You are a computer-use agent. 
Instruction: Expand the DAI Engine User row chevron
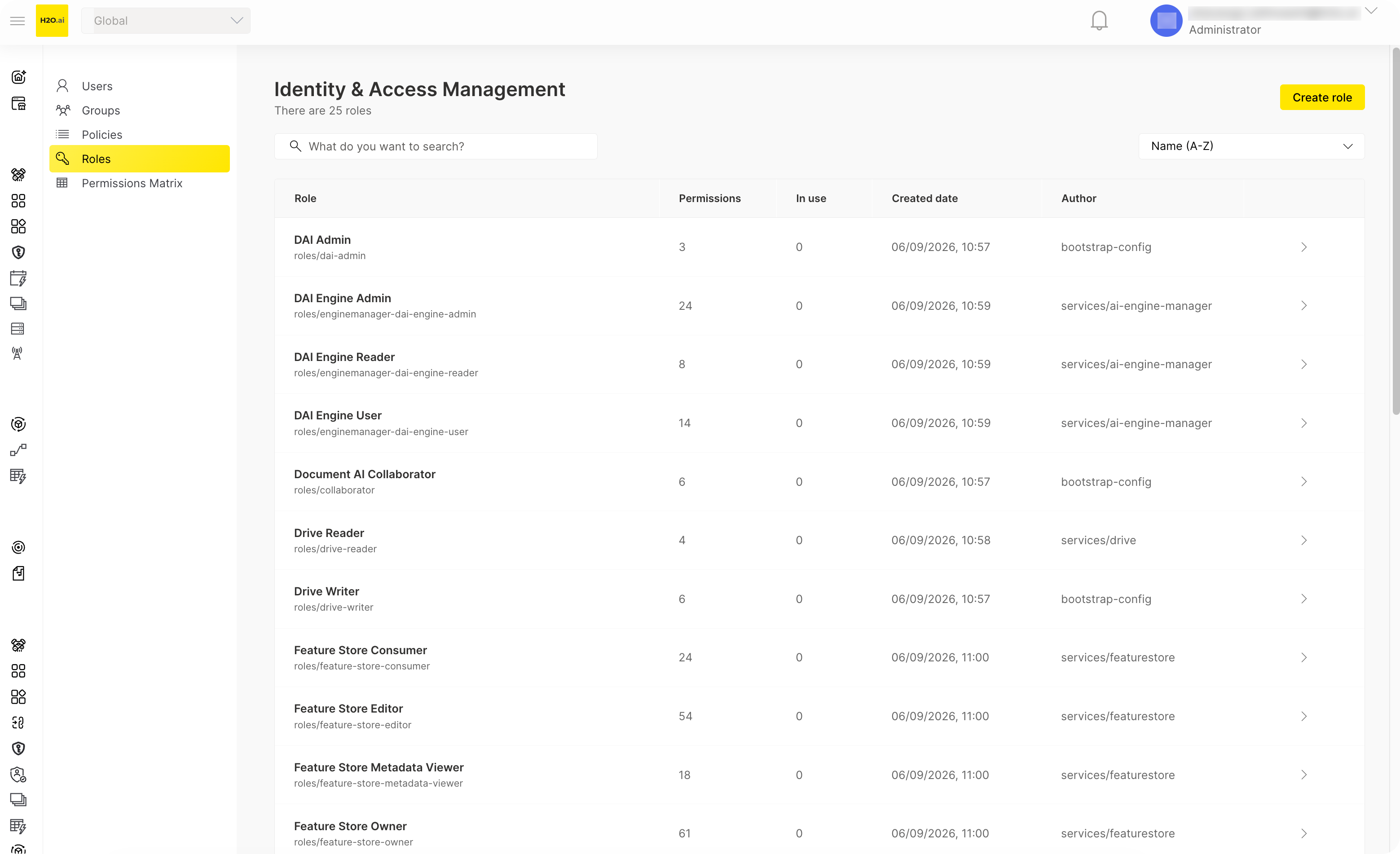(1304, 423)
